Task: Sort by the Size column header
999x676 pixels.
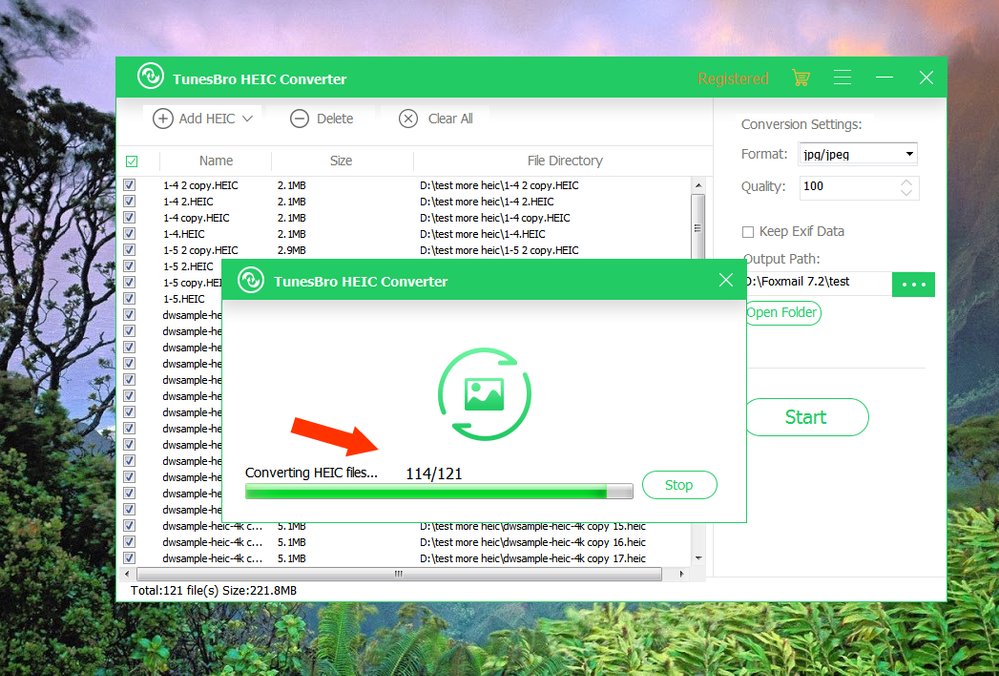Action: 341,161
